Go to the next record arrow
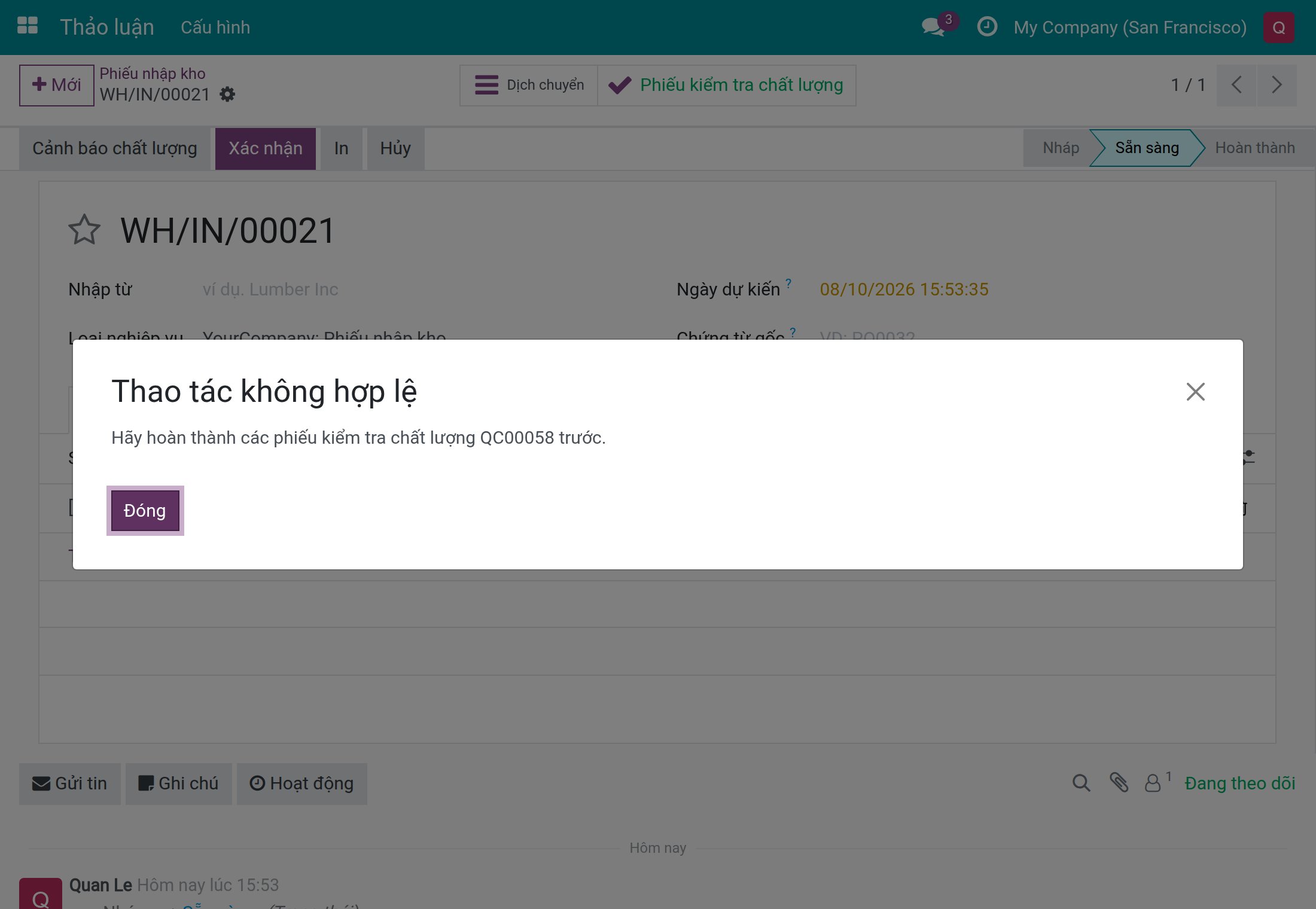 point(1277,85)
